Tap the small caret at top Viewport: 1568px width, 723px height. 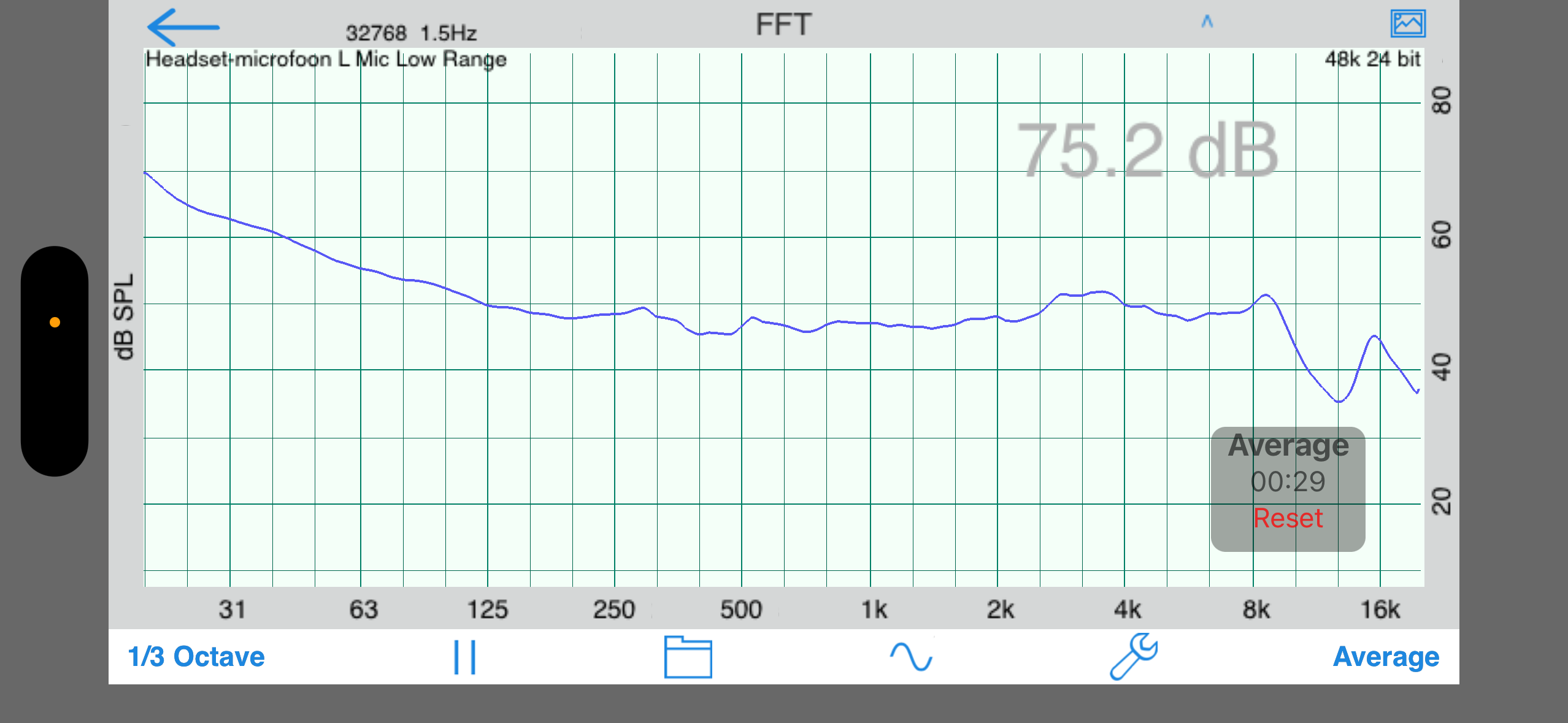coord(1207,22)
